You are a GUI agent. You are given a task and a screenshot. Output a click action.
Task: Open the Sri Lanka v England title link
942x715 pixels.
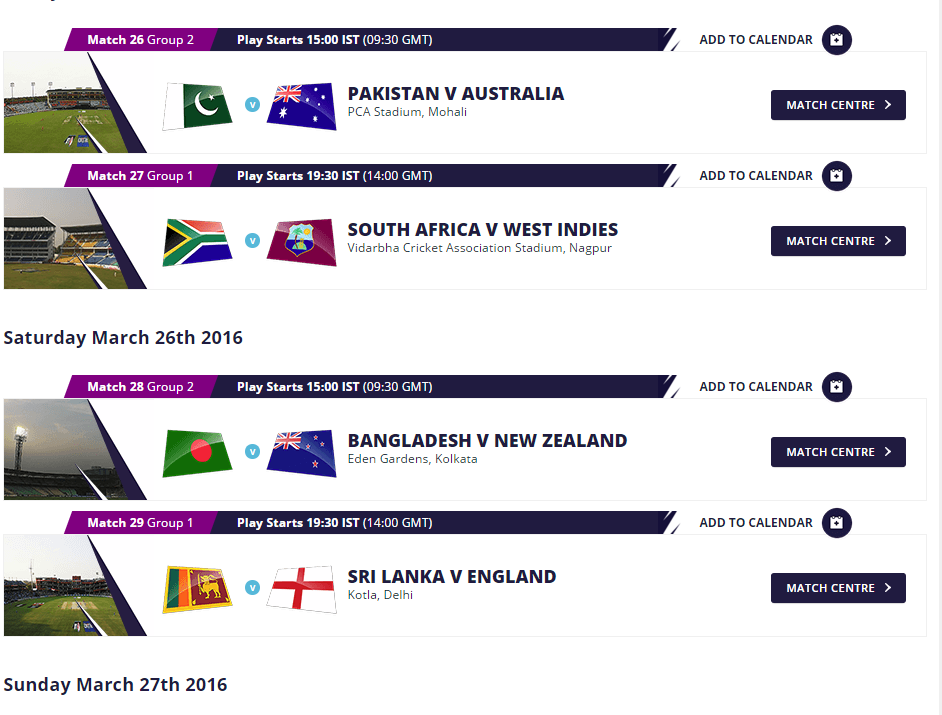tap(452, 577)
